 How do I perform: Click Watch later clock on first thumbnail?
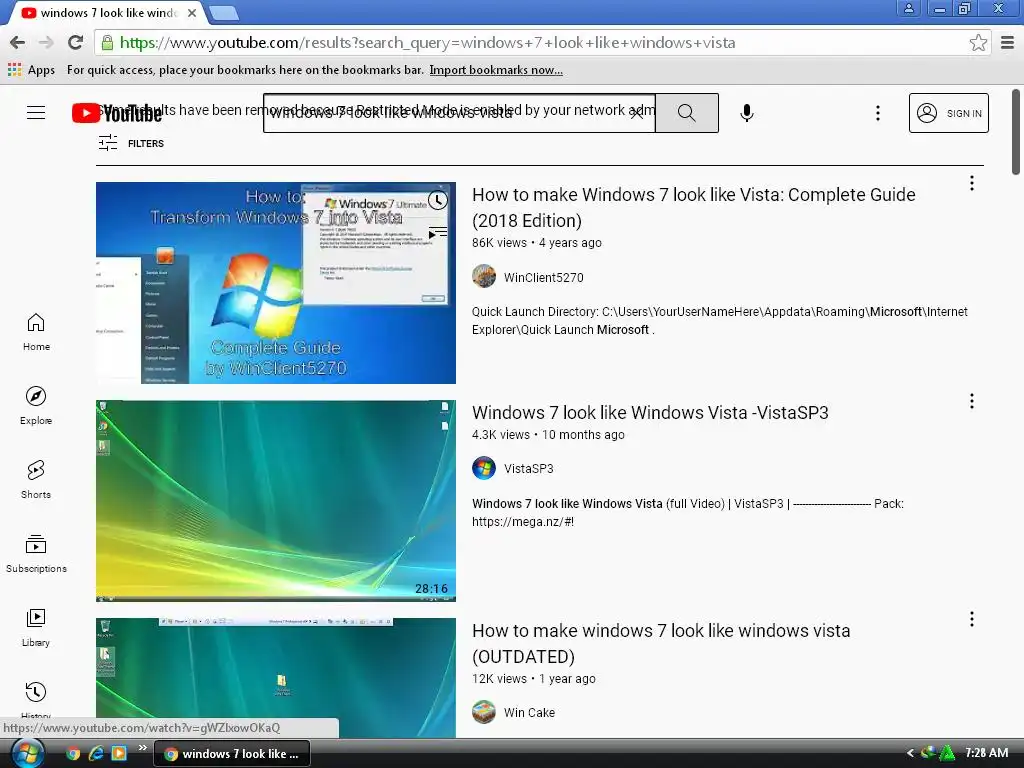438,200
